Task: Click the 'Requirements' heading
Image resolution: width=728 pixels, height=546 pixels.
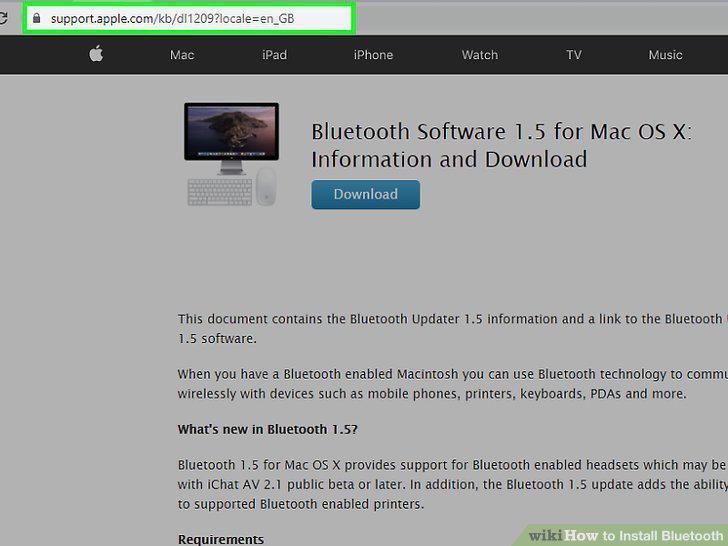Action: pos(221,539)
